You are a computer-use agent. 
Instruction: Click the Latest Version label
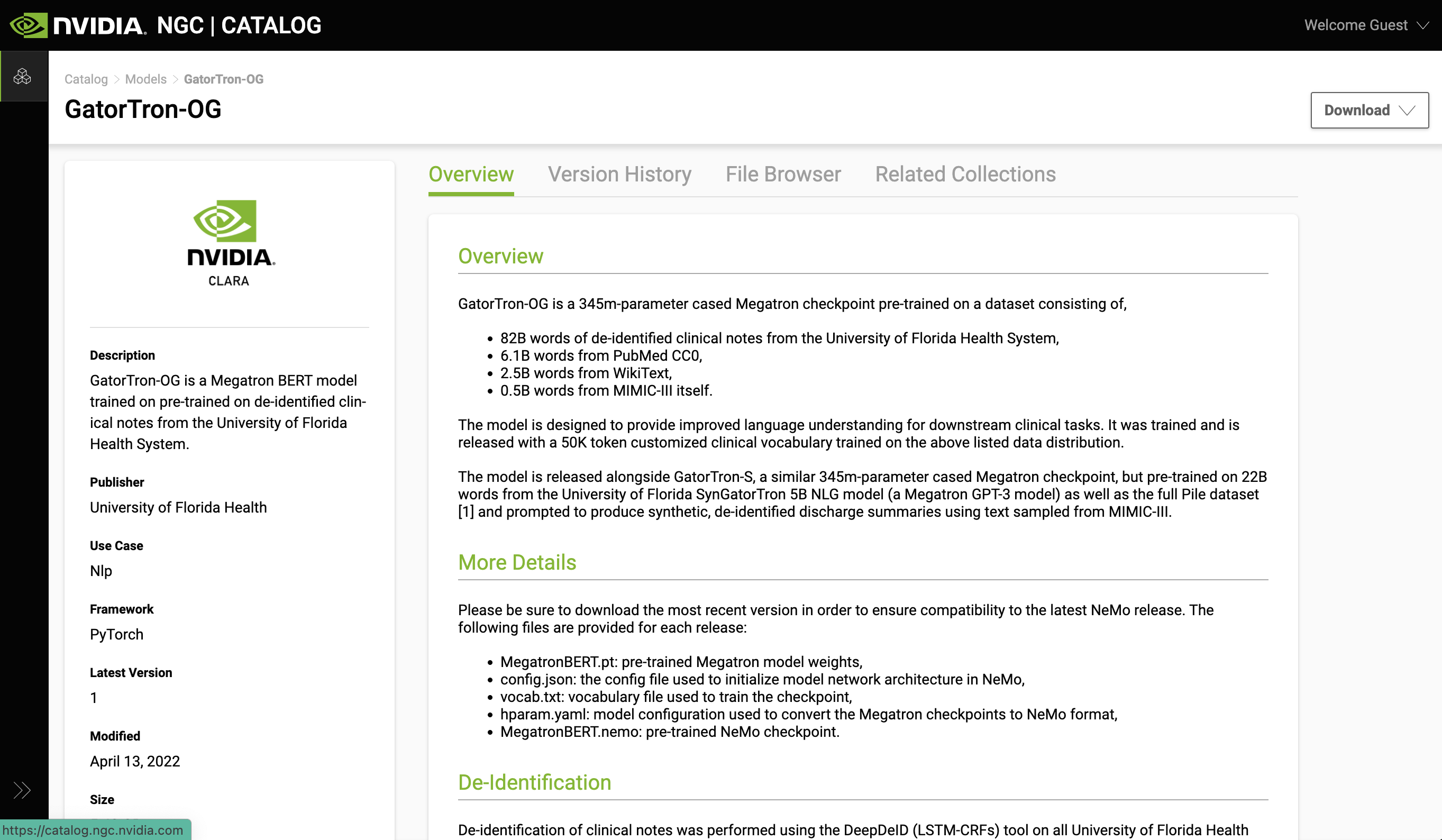131,672
